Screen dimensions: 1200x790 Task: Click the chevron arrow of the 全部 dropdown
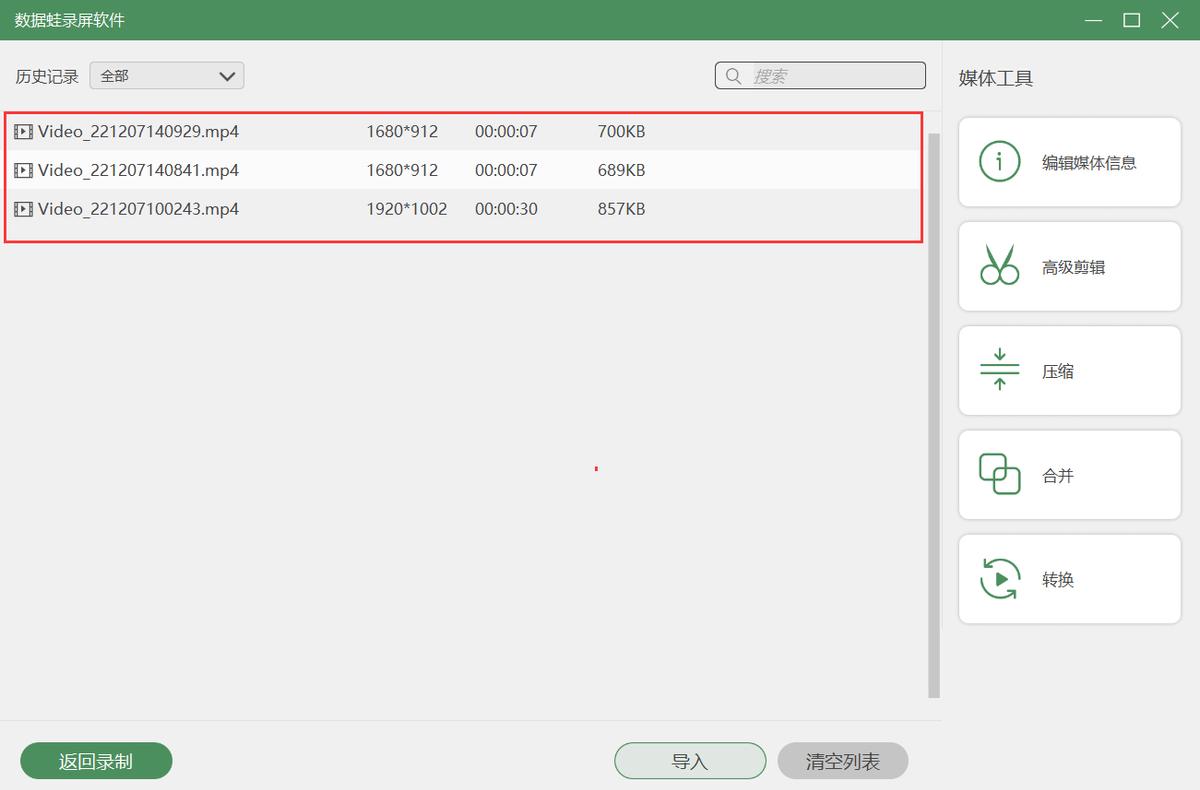(x=227, y=76)
